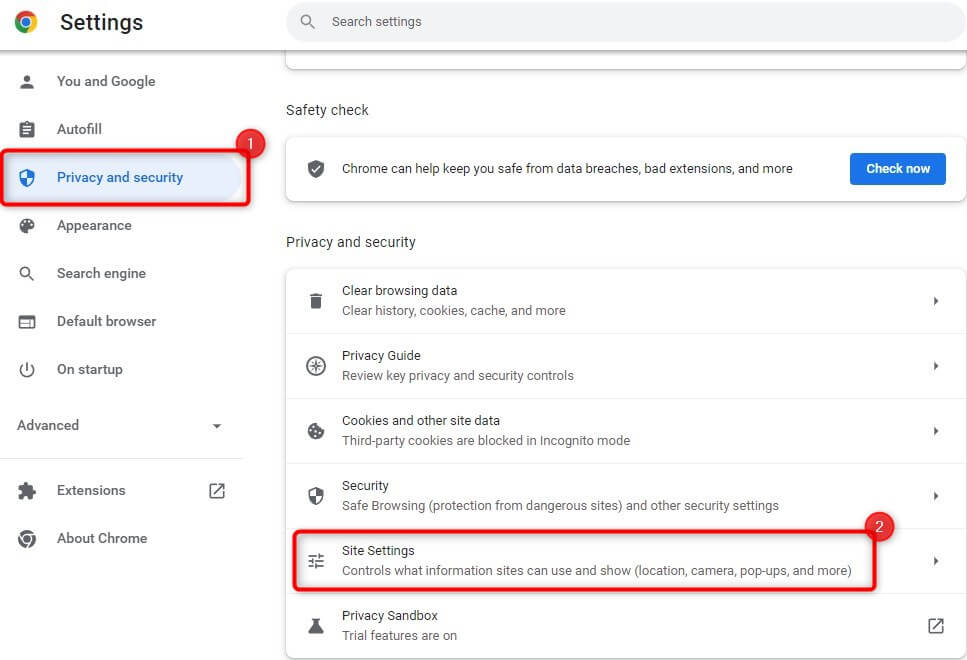
Task: Click the Extensions puzzle piece icon
Action: 27,491
